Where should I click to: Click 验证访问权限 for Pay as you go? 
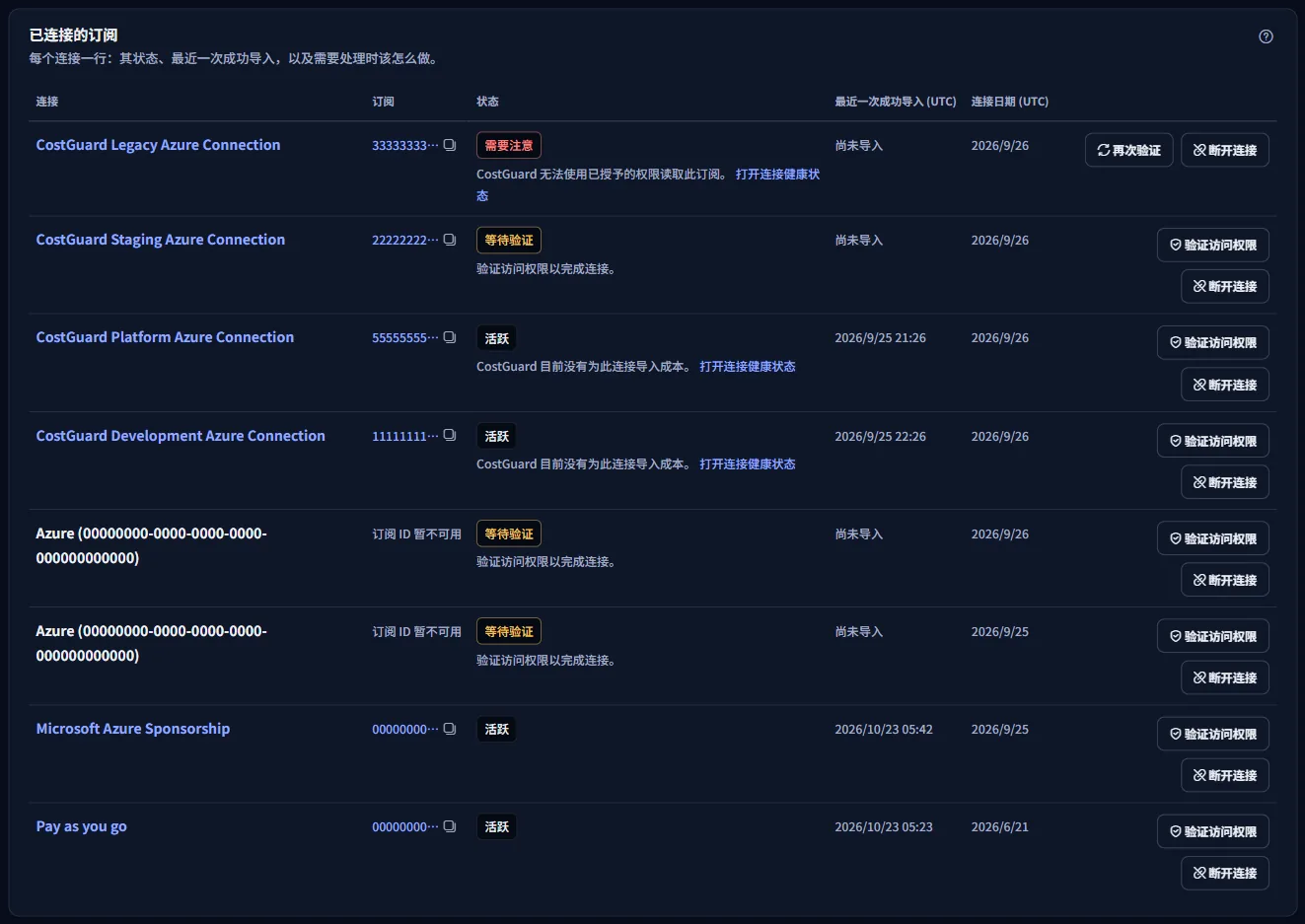[x=1212, y=831]
